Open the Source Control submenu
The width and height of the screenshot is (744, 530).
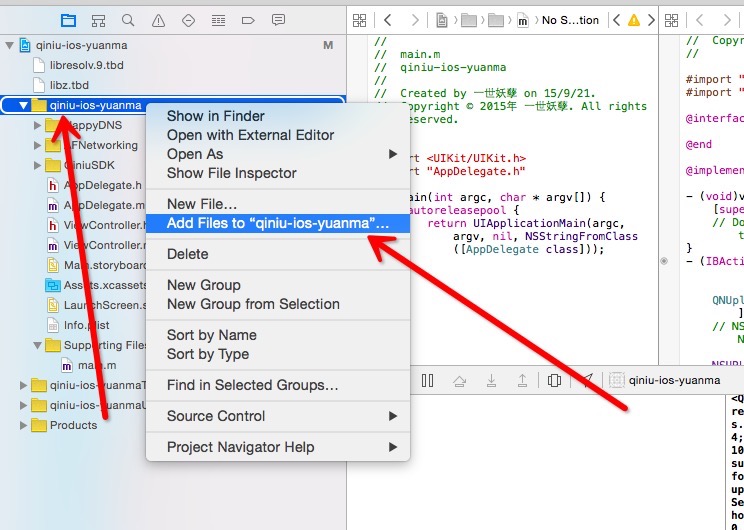pyautogui.click(x=278, y=416)
